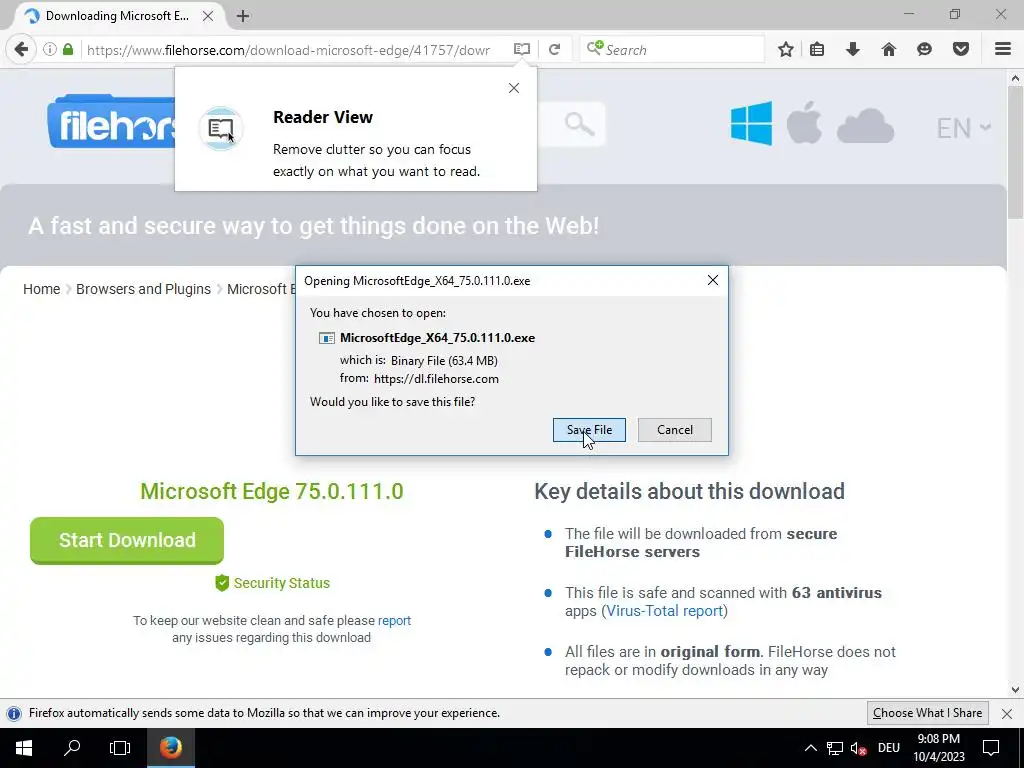Switch DEU keyboard language indicator

coord(889,748)
